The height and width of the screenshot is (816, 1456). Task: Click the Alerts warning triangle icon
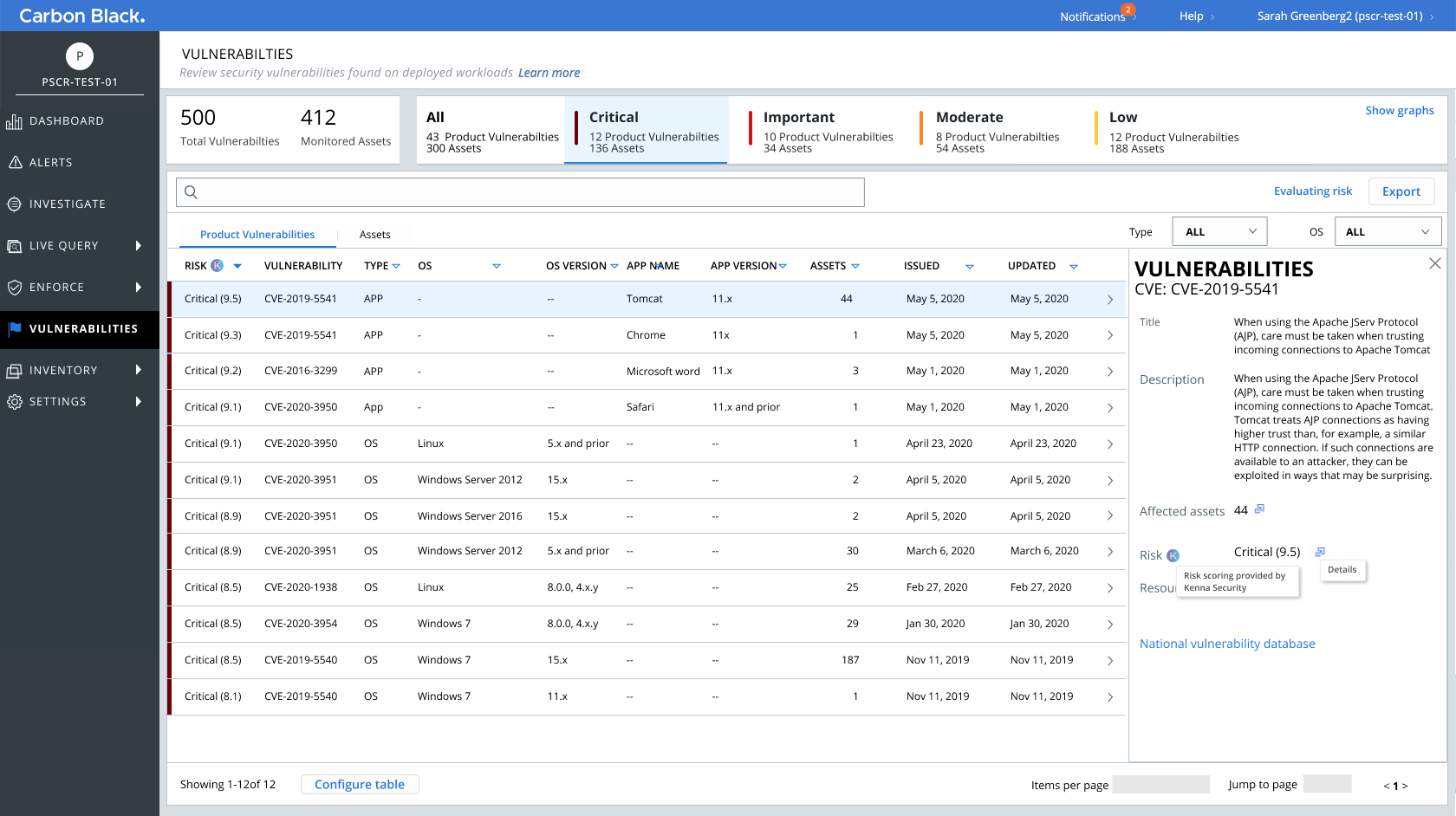click(x=15, y=162)
